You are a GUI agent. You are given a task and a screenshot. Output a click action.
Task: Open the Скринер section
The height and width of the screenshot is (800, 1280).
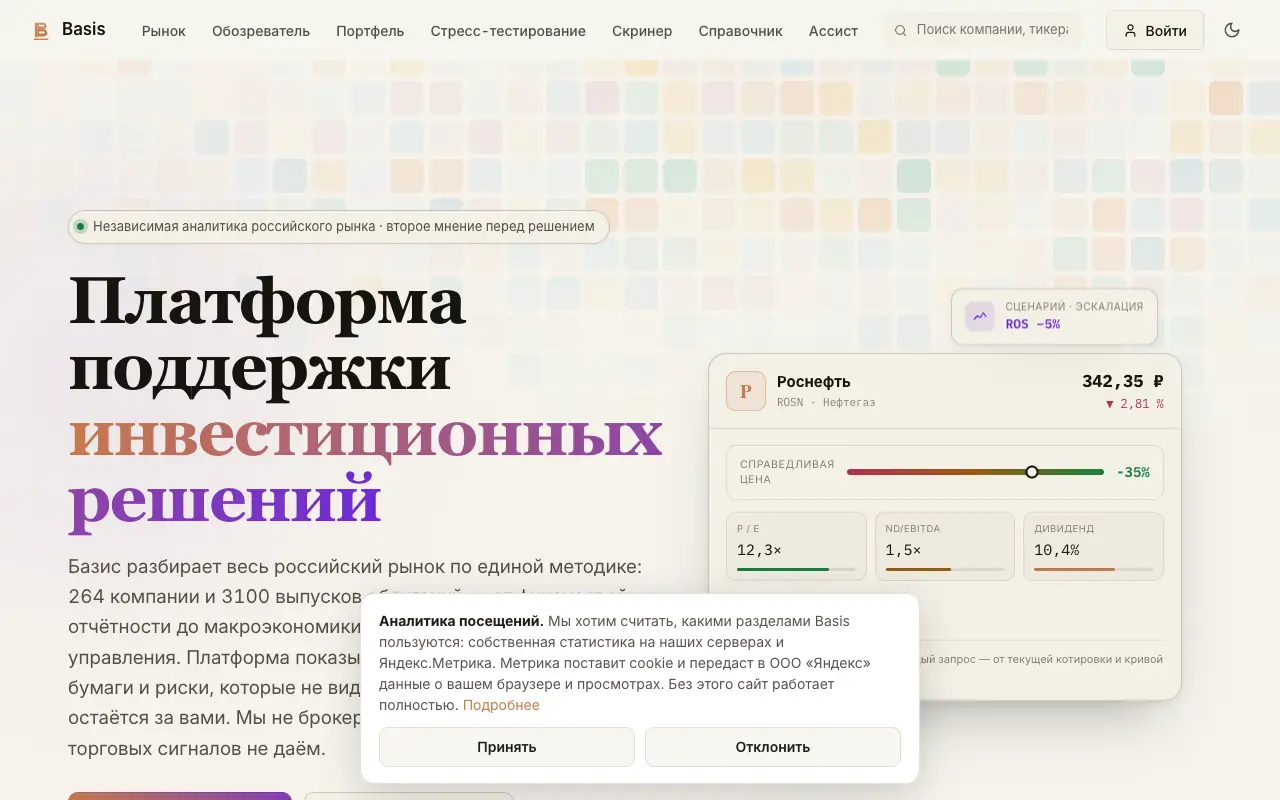point(642,31)
